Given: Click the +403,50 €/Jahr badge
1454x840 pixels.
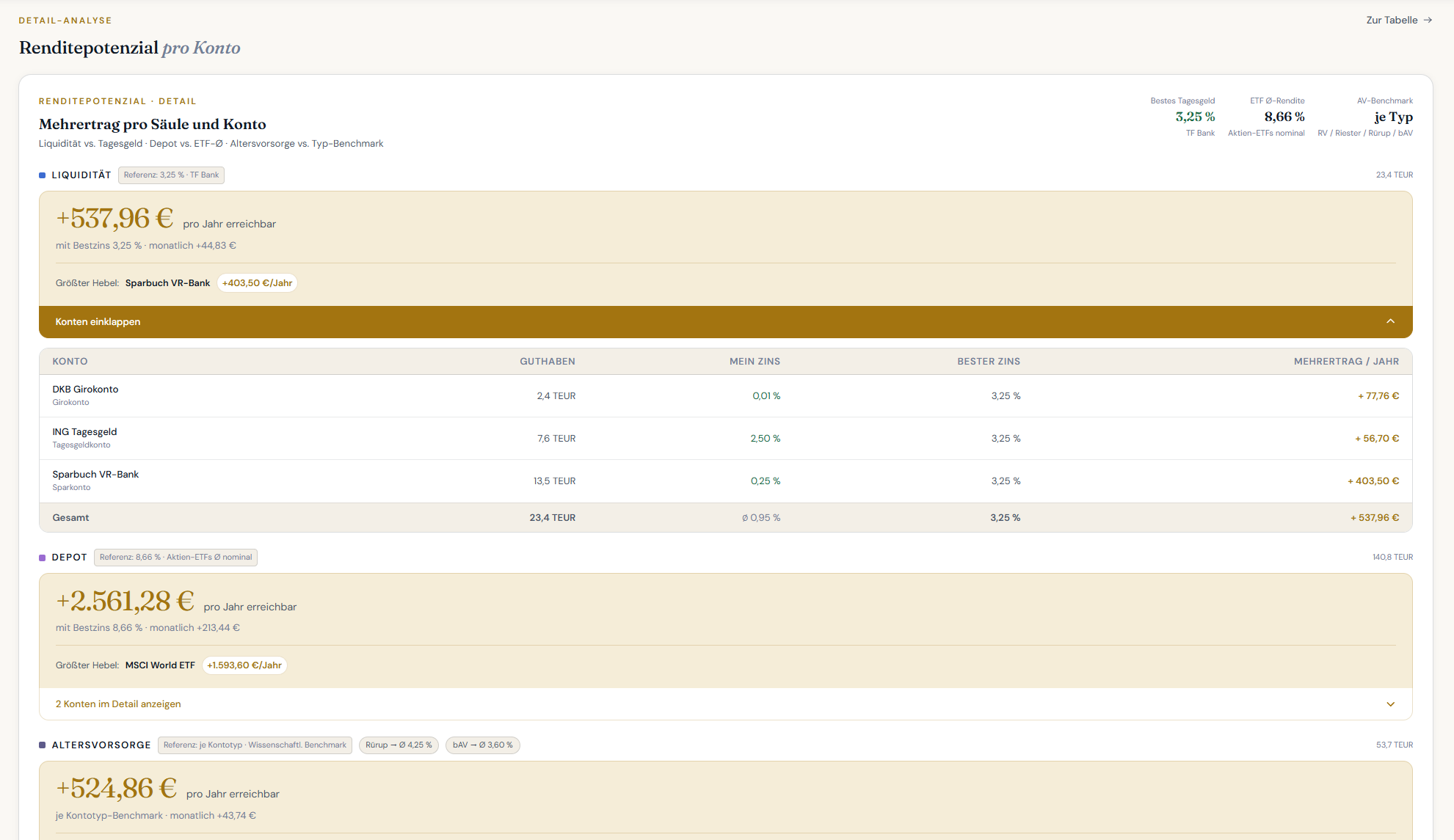Looking at the screenshot, I should coord(257,283).
